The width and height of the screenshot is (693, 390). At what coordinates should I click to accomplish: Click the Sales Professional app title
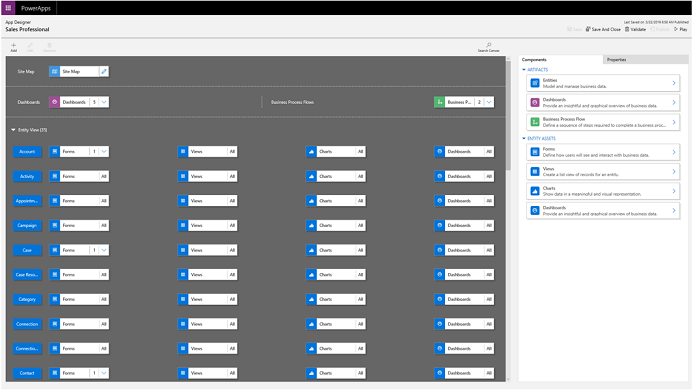pyautogui.click(x=27, y=30)
